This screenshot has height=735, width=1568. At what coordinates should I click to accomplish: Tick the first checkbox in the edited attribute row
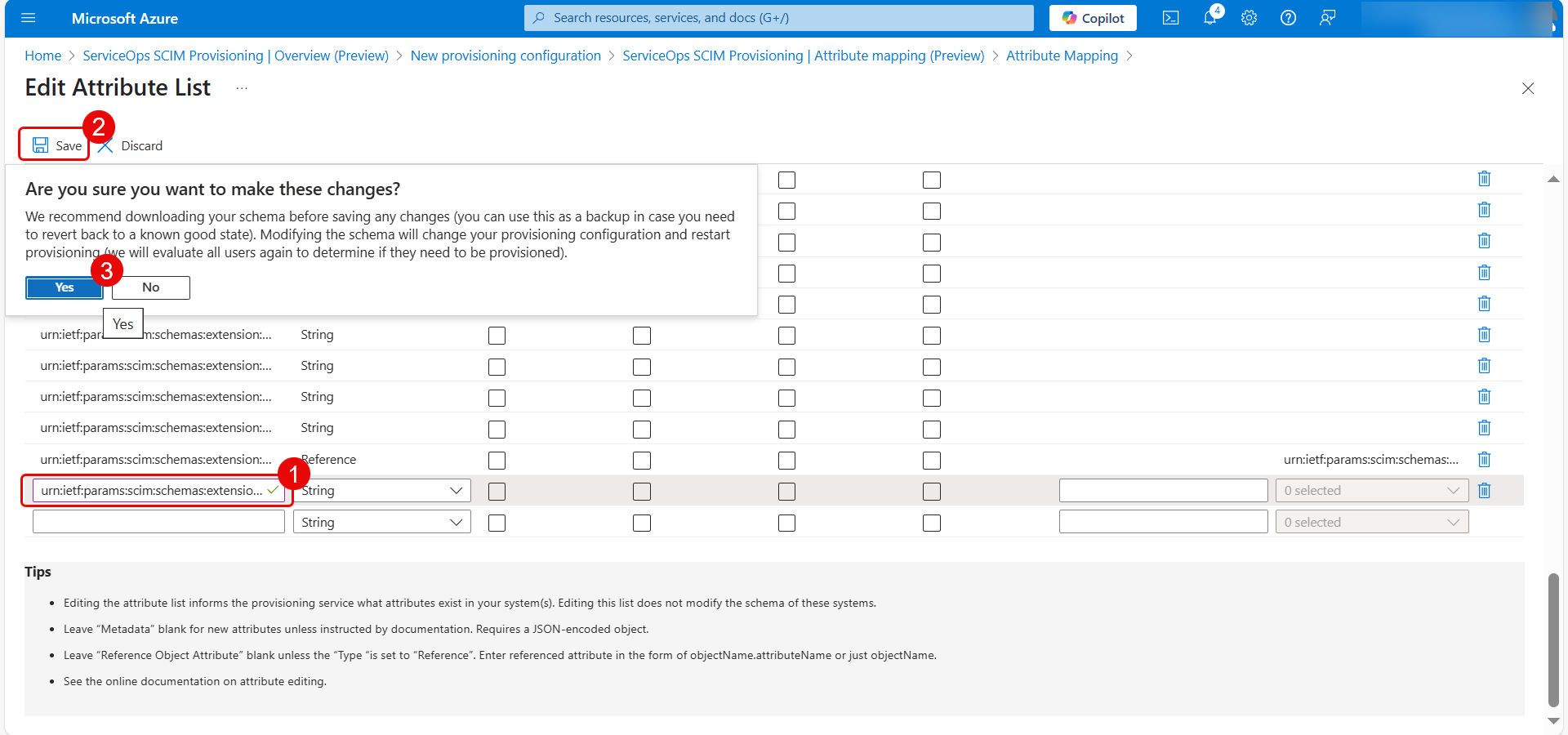(497, 492)
